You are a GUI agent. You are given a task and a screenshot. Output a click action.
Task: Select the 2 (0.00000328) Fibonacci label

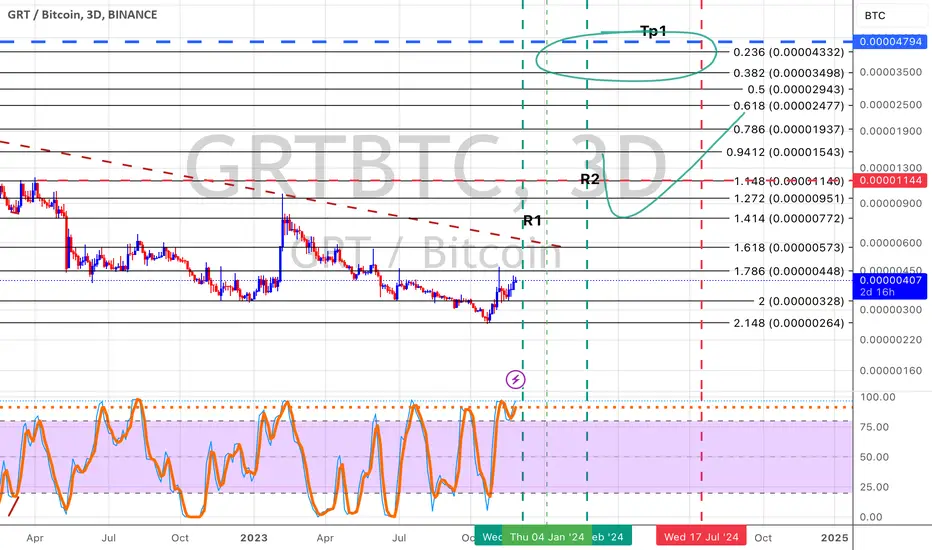pyautogui.click(x=801, y=301)
